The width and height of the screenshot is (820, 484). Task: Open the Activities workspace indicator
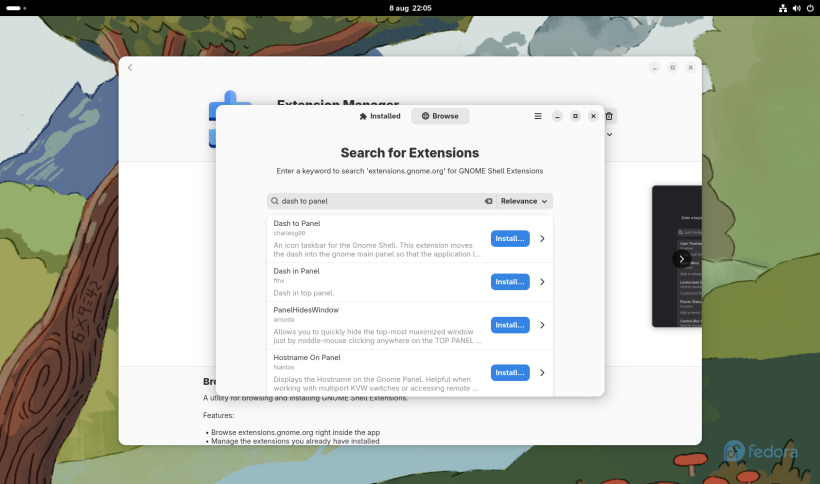[16, 8]
